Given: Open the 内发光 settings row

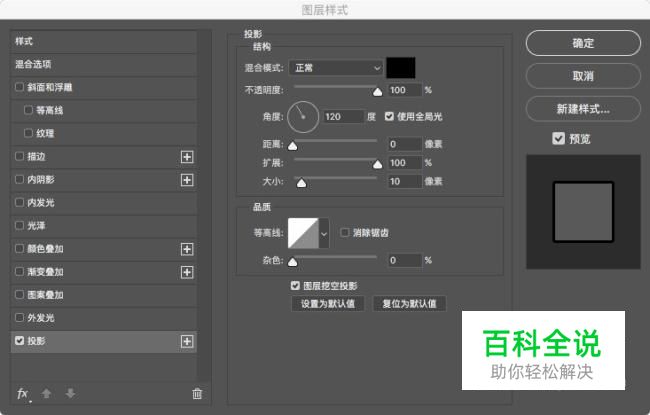Looking at the screenshot, I should 104,203.
